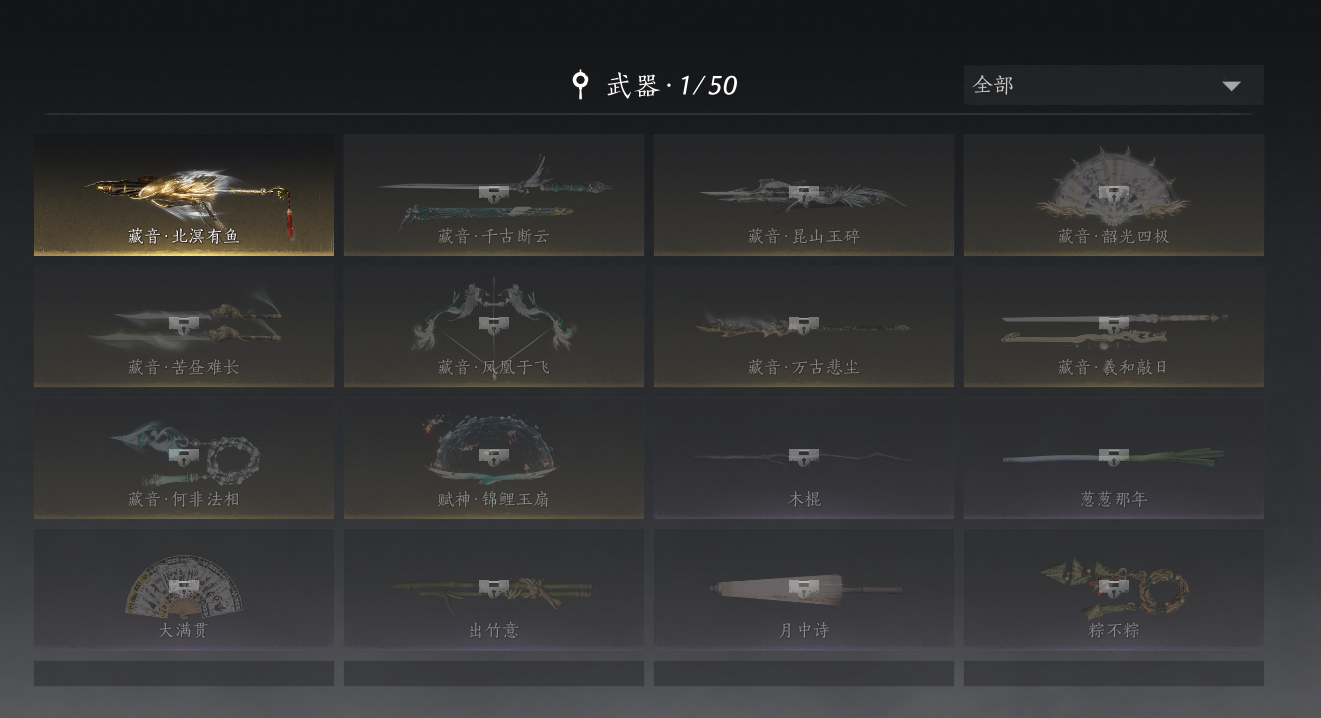Select the 大满贯 fan skin
Screen dimensions: 1321x718
point(184,589)
